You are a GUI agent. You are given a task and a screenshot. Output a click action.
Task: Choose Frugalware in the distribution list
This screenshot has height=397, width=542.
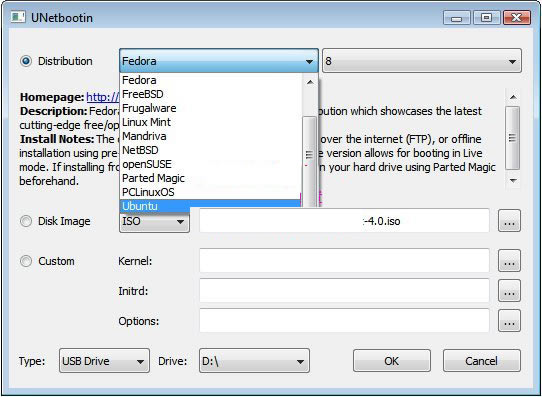[211, 108]
